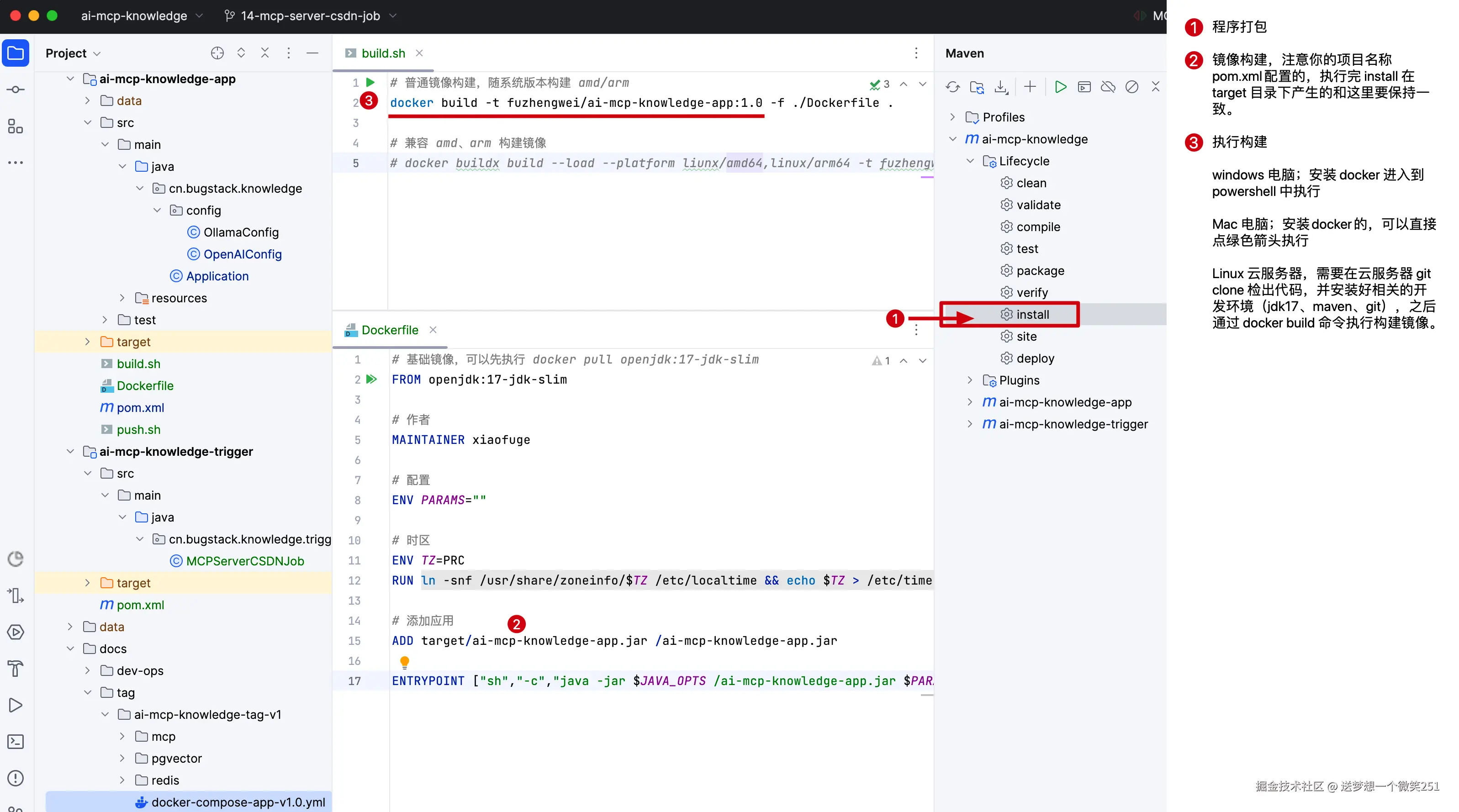Open the Build hammer tool window
This screenshot has height=812, width=1459.
tap(16, 668)
